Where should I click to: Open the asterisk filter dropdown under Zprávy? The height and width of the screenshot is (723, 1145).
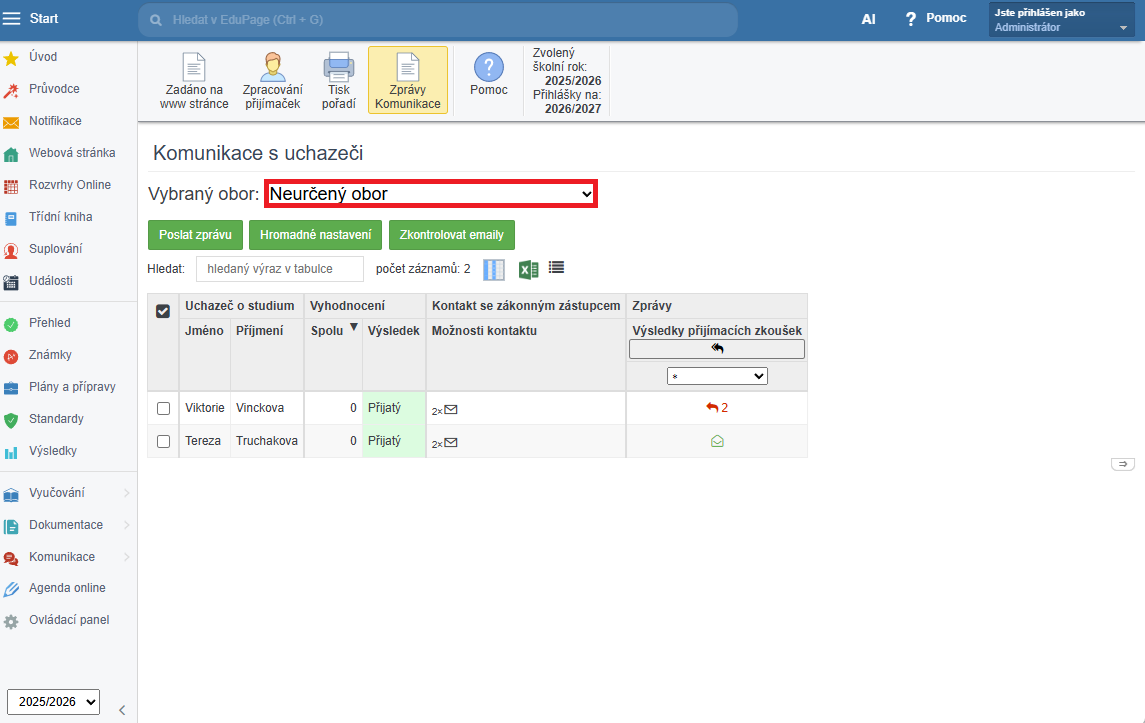pos(717,376)
